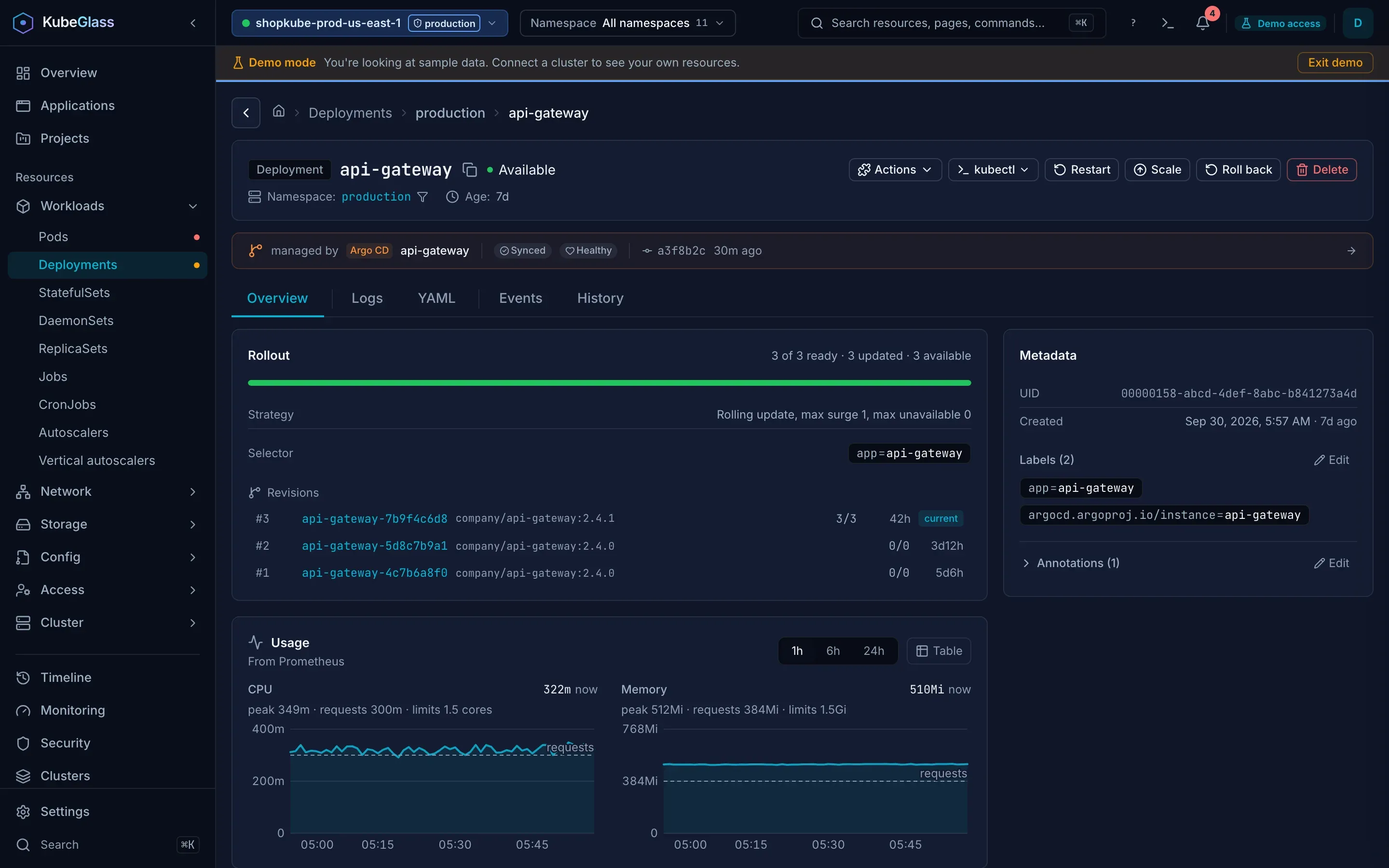
Task: Open the Actions dropdown menu
Action: [895, 170]
